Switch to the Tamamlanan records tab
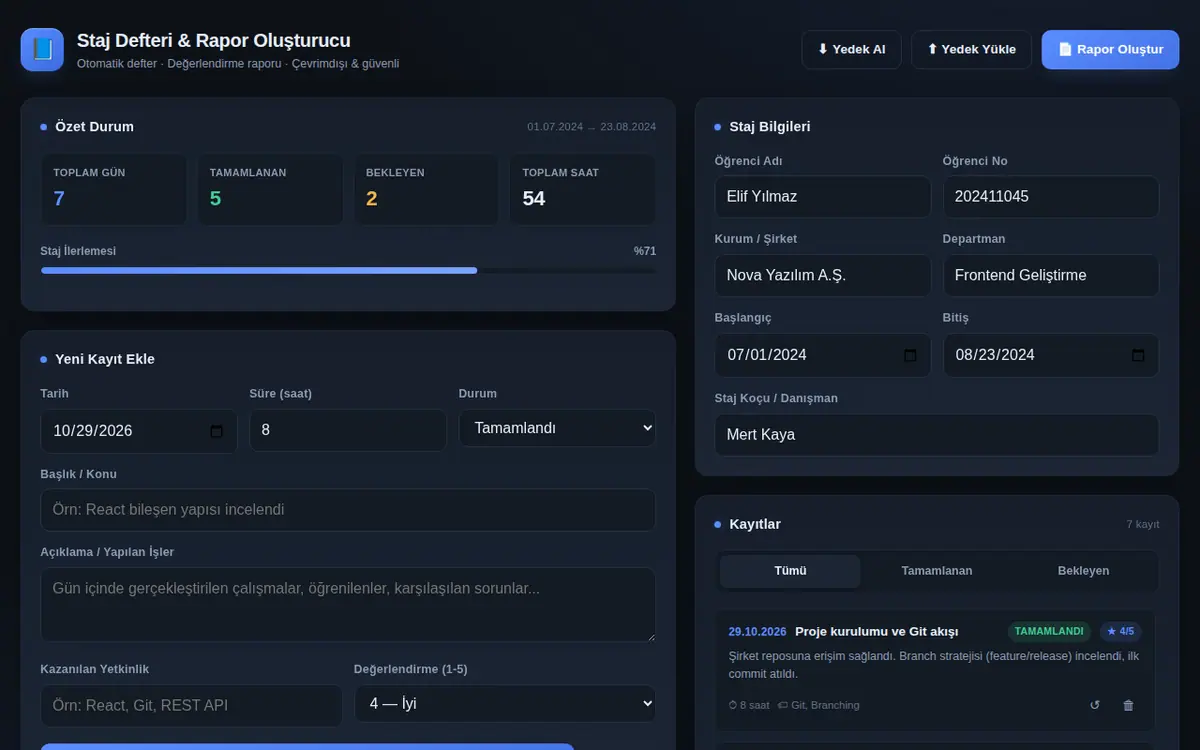 (x=937, y=571)
